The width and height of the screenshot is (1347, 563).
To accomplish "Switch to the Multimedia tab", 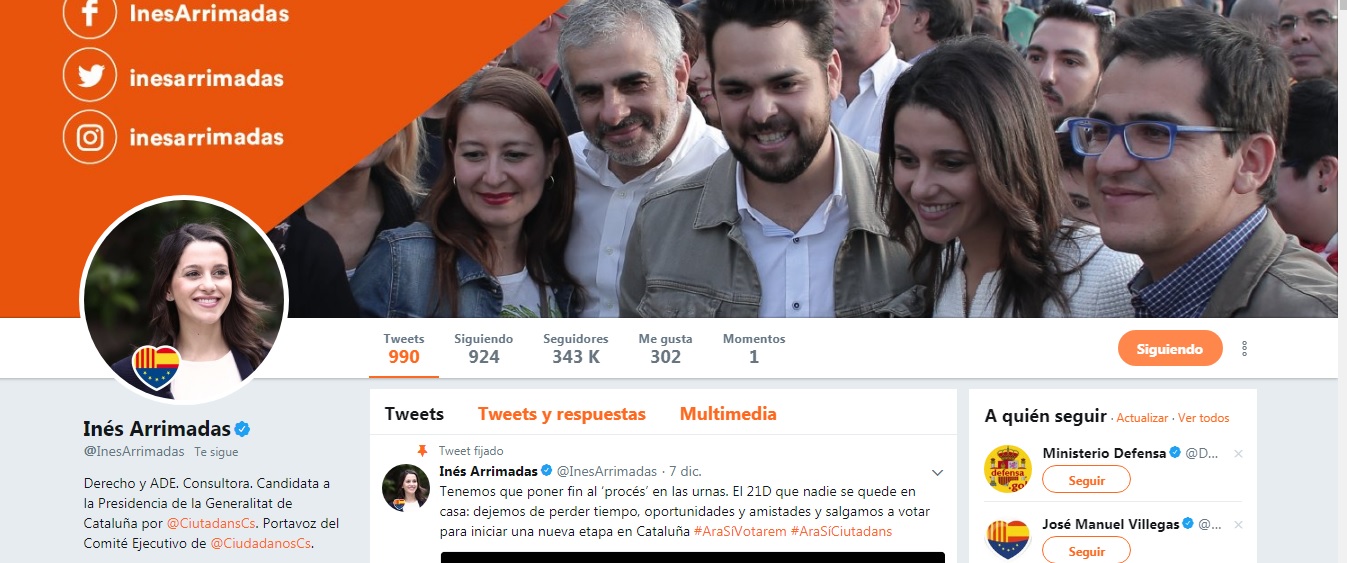I will click(x=728, y=414).
